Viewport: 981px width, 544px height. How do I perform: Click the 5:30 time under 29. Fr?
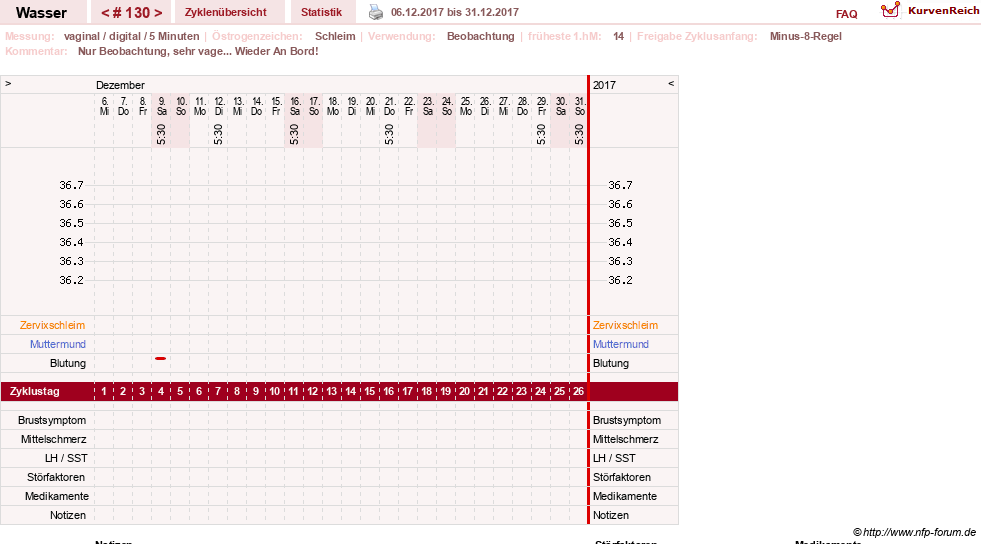click(x=541, y=134)
